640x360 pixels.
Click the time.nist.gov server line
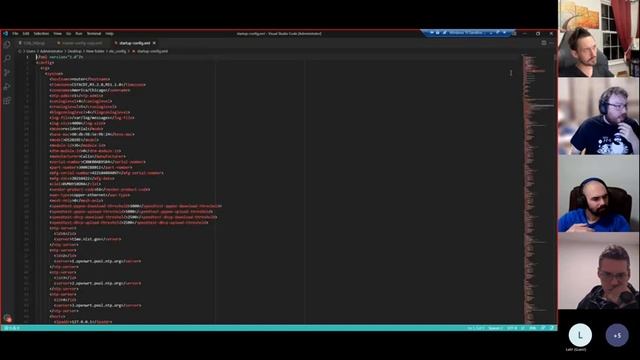click(87, 239)
